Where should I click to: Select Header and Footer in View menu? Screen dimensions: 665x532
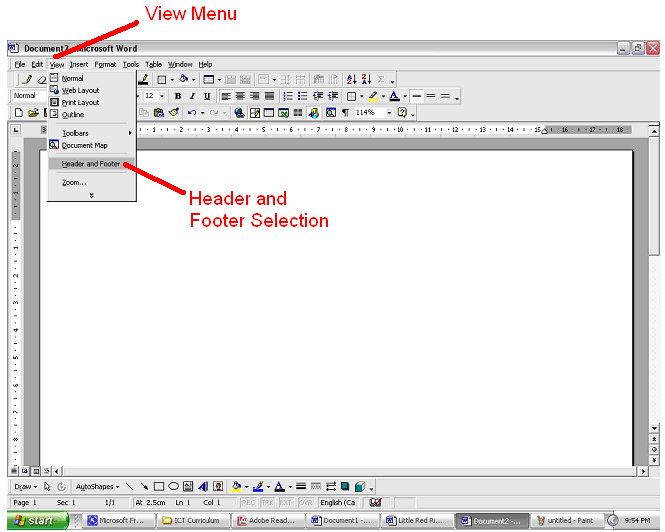pyautogui.click(x=92, y=164)
